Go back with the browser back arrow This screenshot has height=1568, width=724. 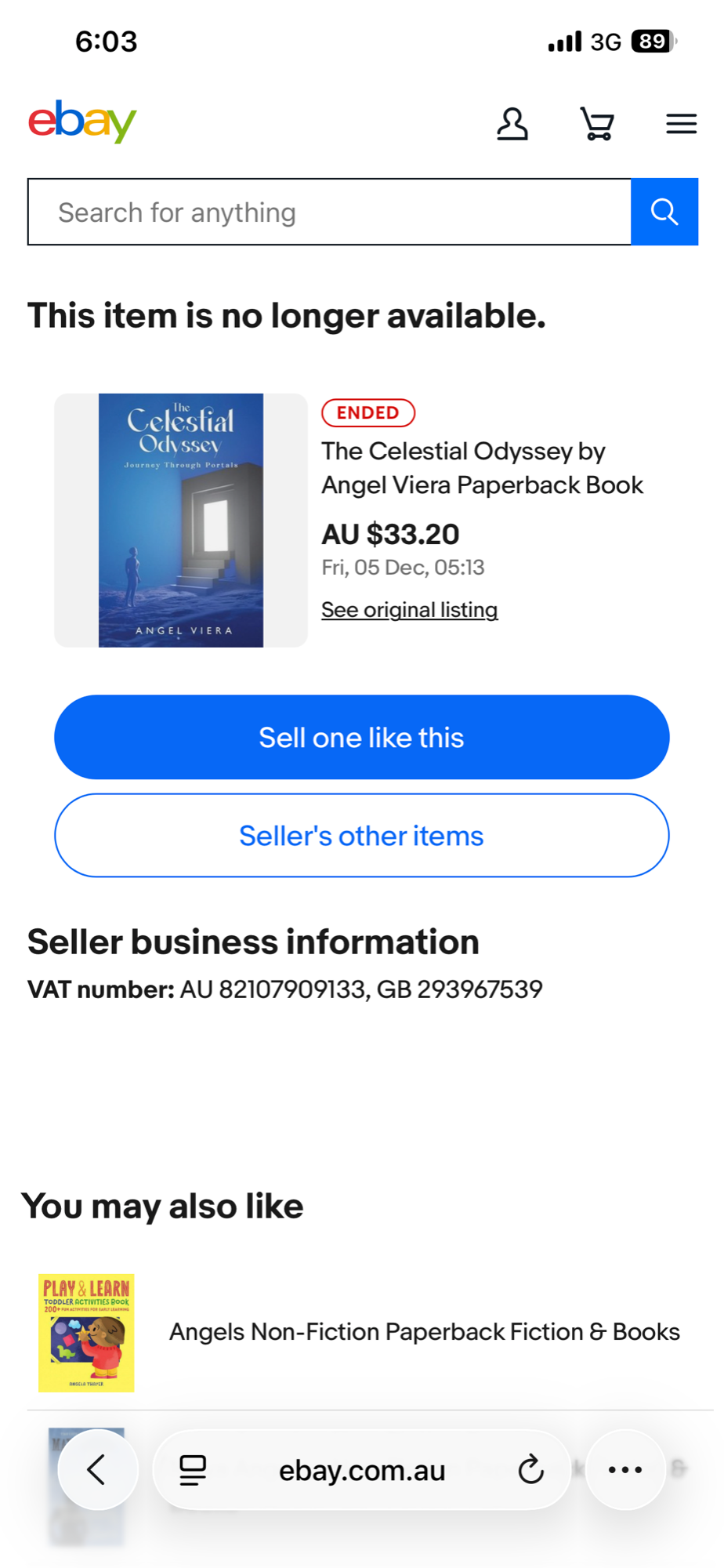(97, 1470)
